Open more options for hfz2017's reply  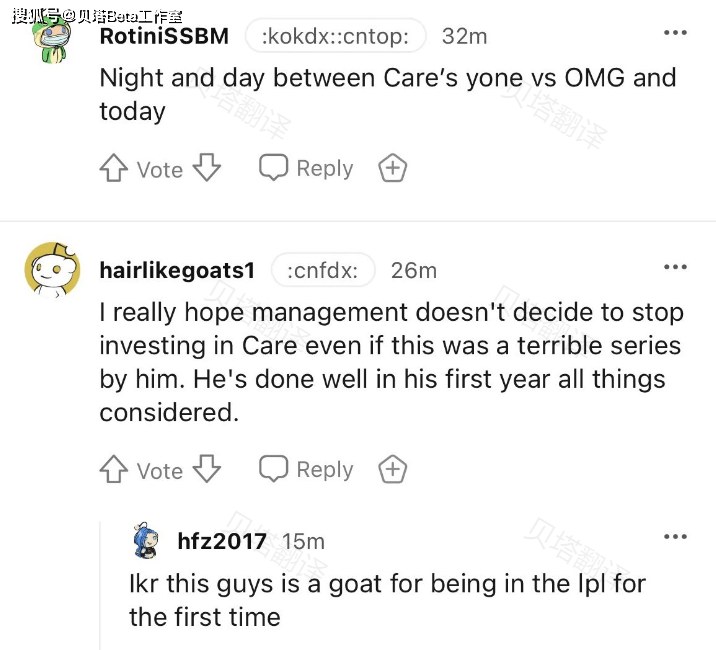pyautogui.click(x=675, y=537)
